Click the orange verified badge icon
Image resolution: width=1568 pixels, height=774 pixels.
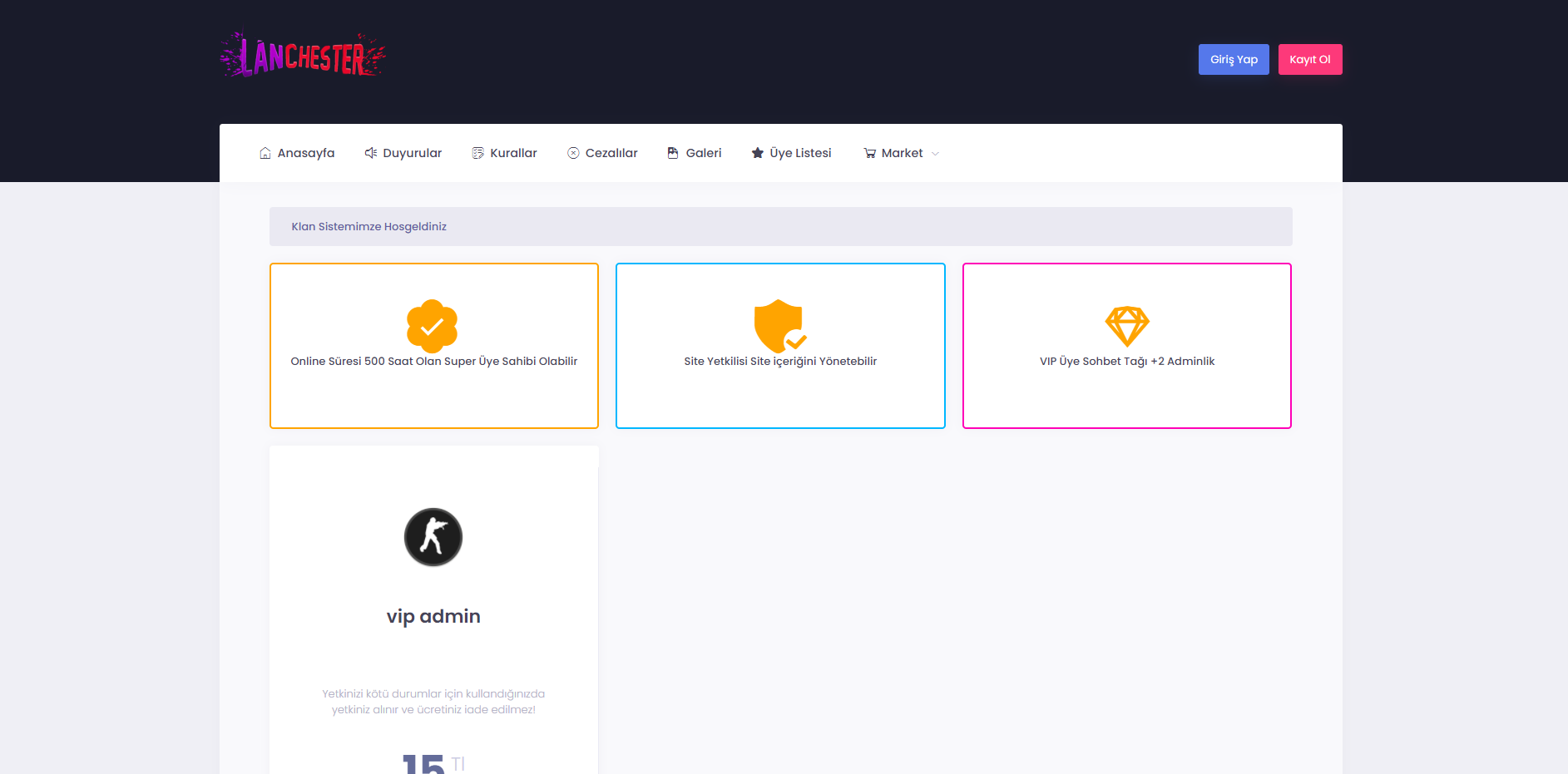433,326
